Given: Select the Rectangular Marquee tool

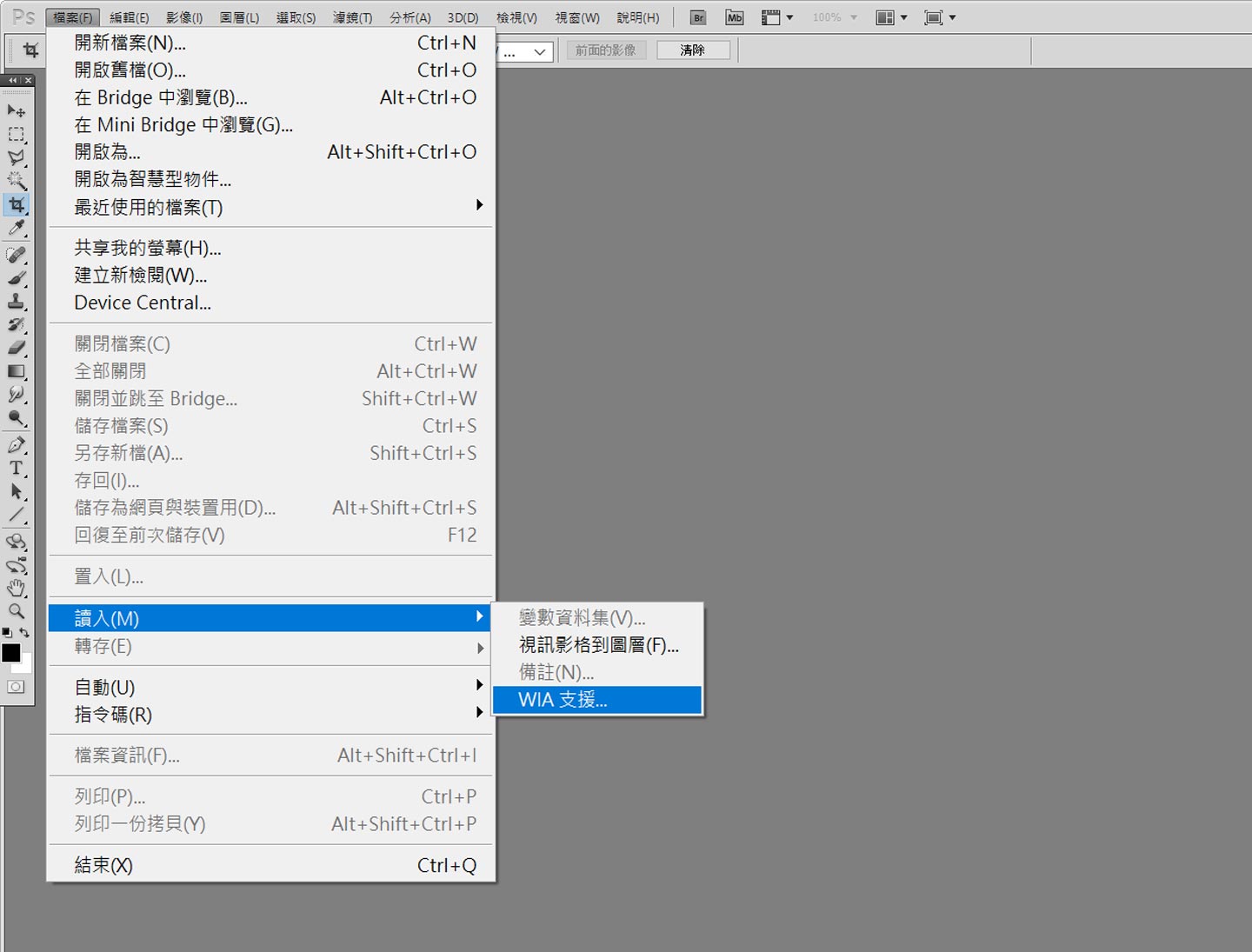Looking at the screenshot, I should 17,135.
